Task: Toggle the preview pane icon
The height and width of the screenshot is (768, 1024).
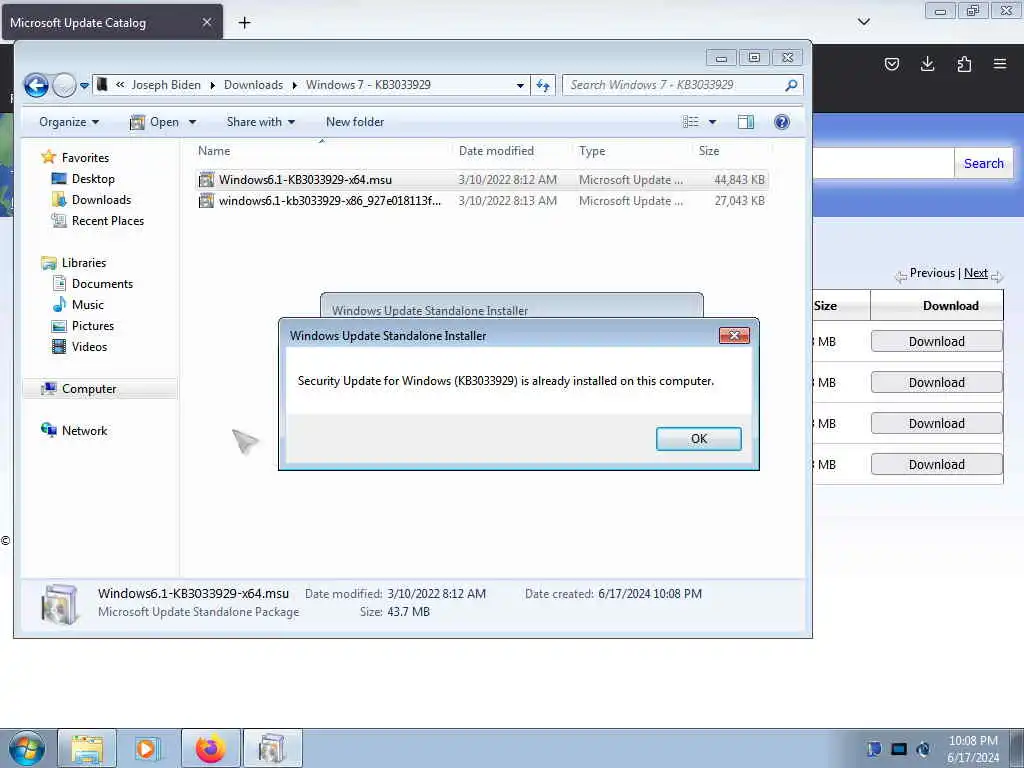Action: tap(746, 122)
